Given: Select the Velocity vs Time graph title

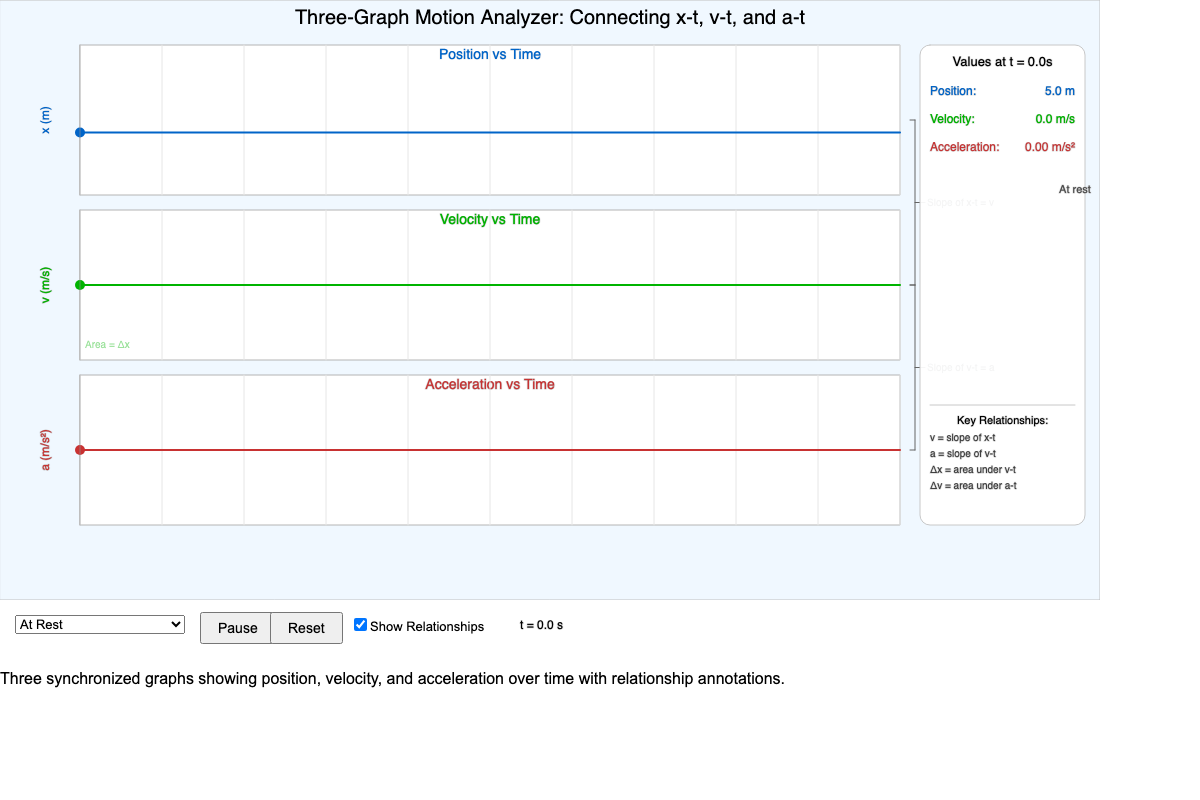Looking at the screenshot, I should [489, 219].
